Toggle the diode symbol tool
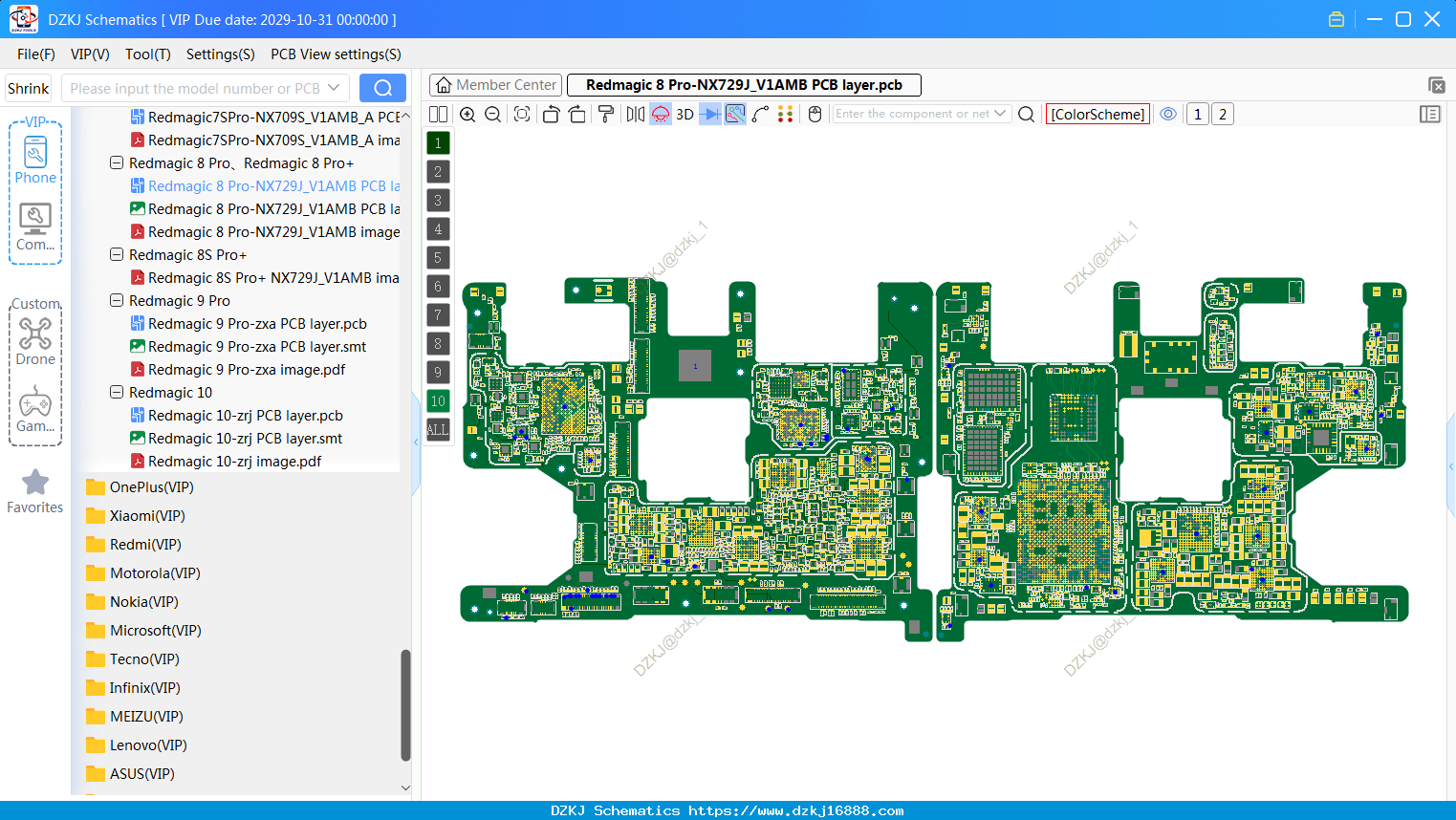The width and height of the screenshot is (1456, 820). coord(710,114)
